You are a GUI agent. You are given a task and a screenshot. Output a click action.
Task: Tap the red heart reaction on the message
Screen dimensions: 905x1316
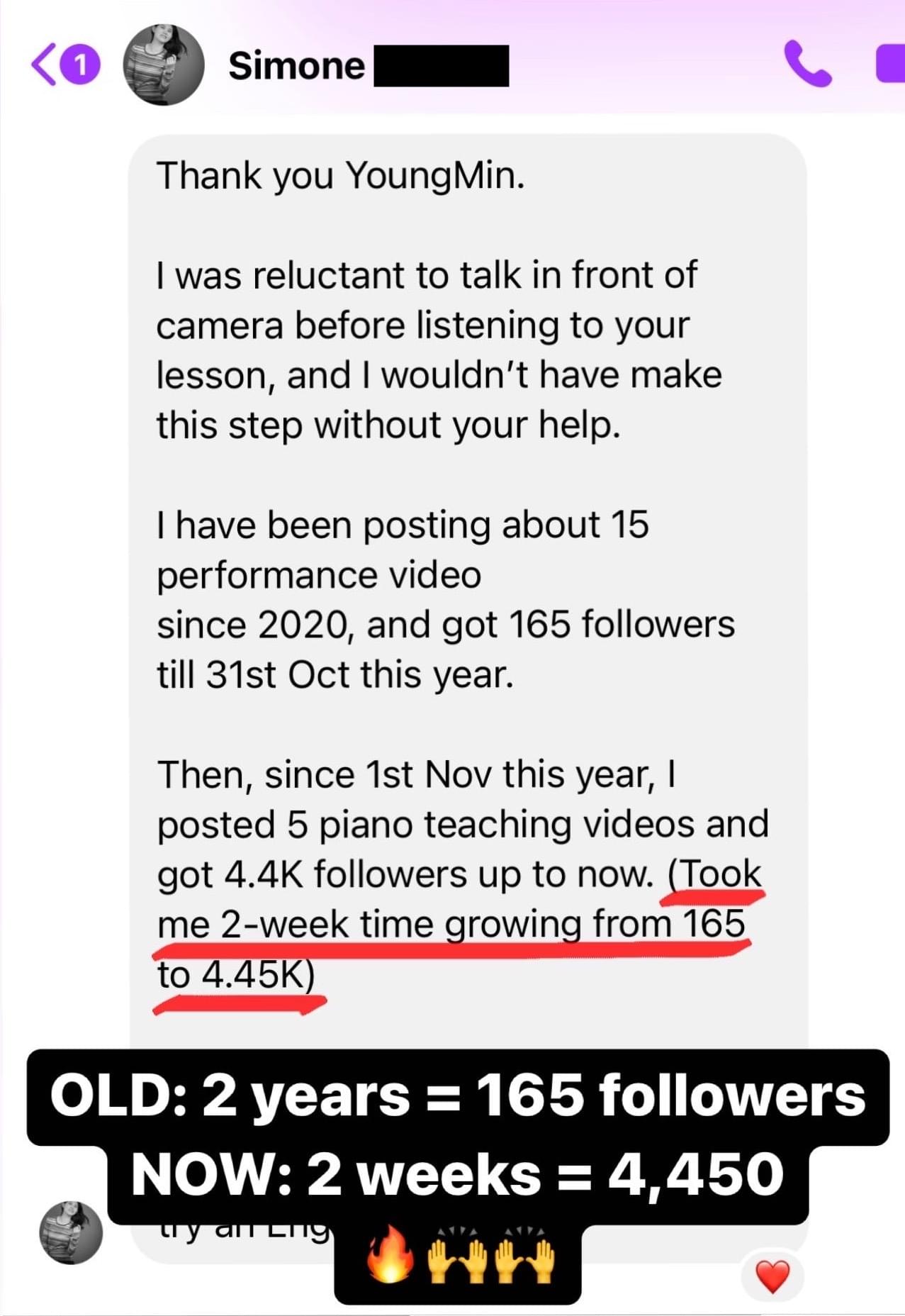(772, 1277)
